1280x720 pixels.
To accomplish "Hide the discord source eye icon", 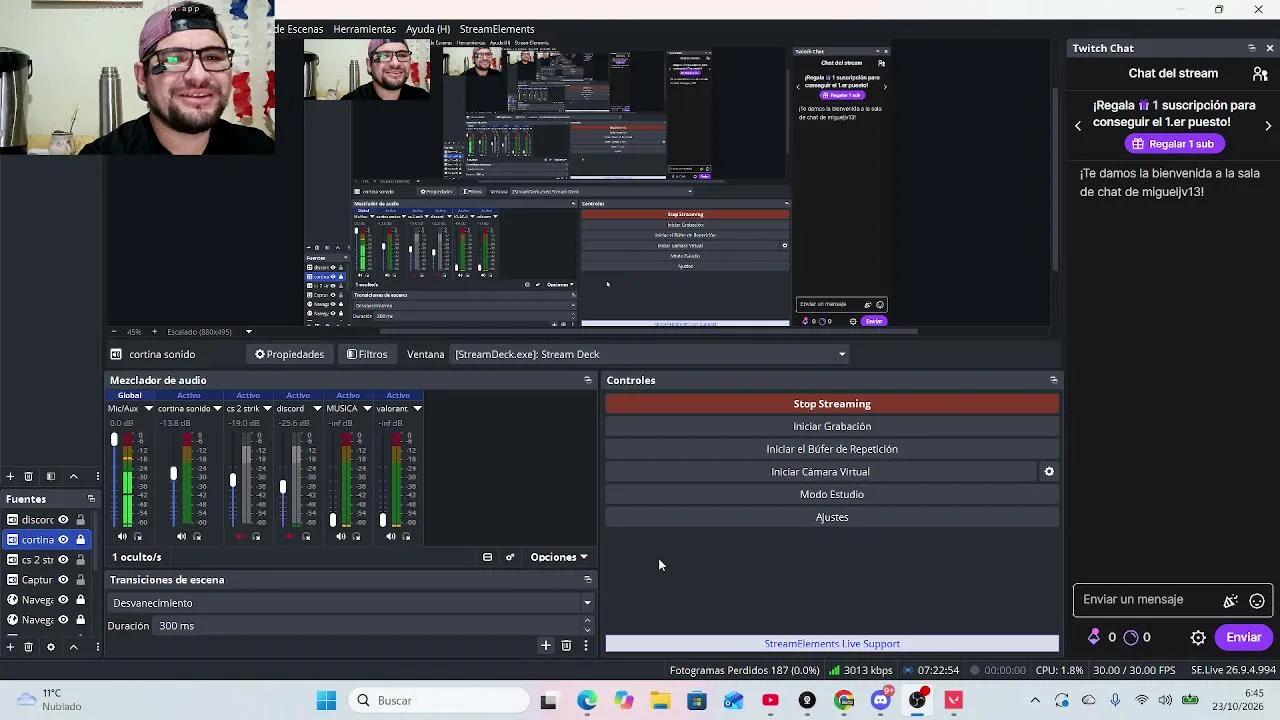I will (63, 520).
